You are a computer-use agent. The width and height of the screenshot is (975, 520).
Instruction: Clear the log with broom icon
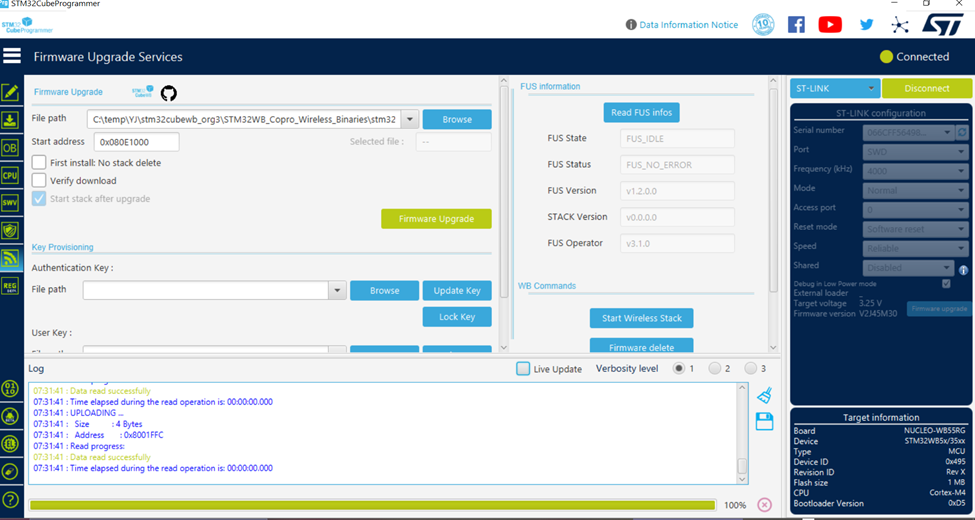click(765, 395)
